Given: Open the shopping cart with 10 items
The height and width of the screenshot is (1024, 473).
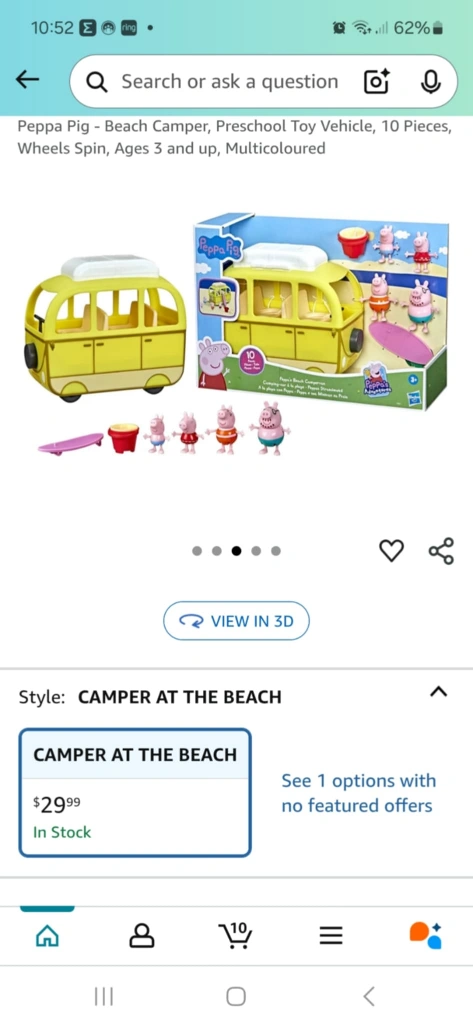Looking at the screenshot, I should pyautogui.click(x=236, y=935).
